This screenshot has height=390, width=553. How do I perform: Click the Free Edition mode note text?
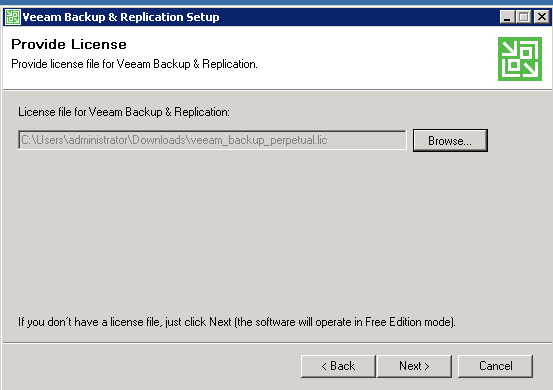click(x=237, y=322)
